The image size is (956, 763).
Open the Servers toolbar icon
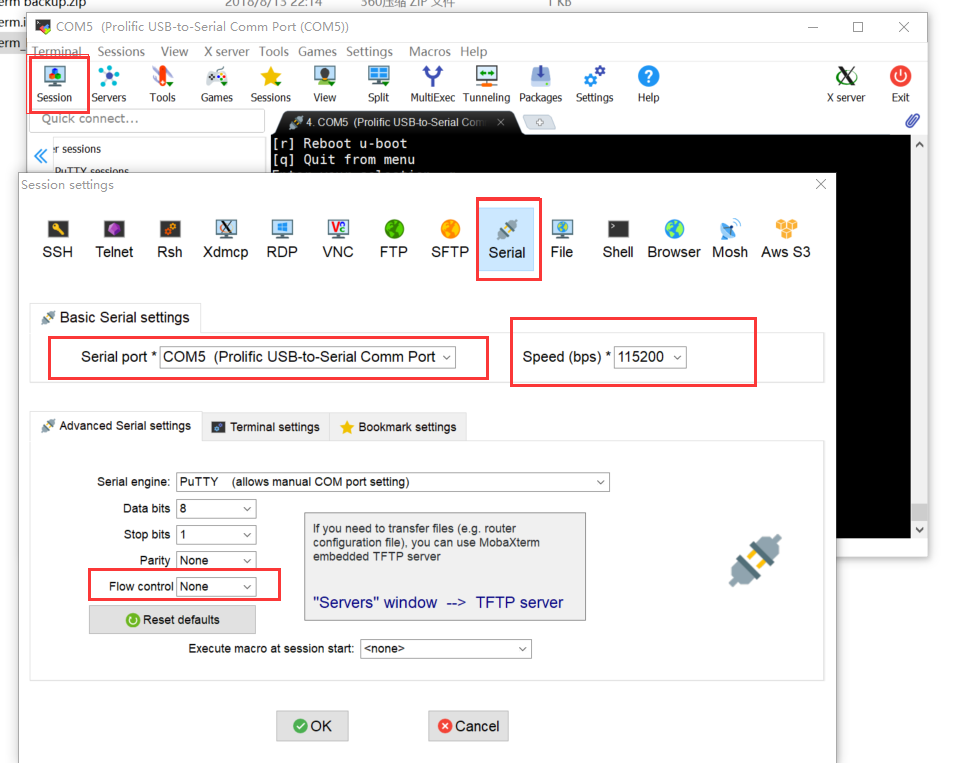coord(109,84)
